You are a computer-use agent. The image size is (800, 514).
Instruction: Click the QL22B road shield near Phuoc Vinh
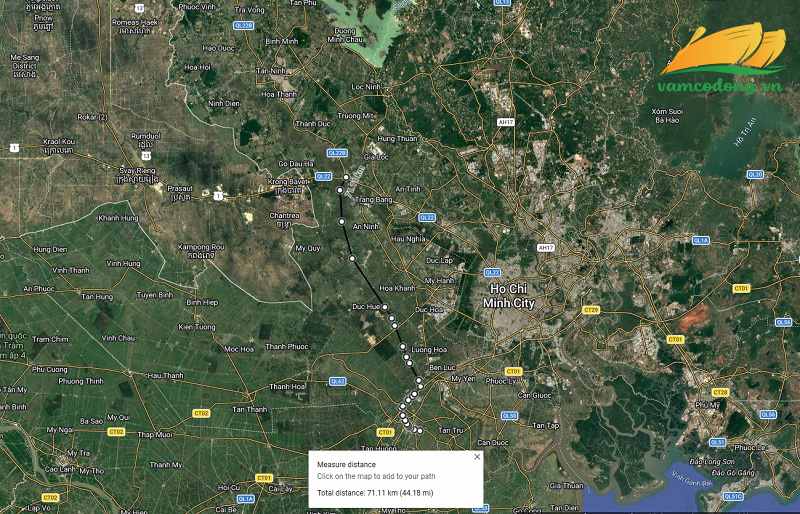(243, 25)
